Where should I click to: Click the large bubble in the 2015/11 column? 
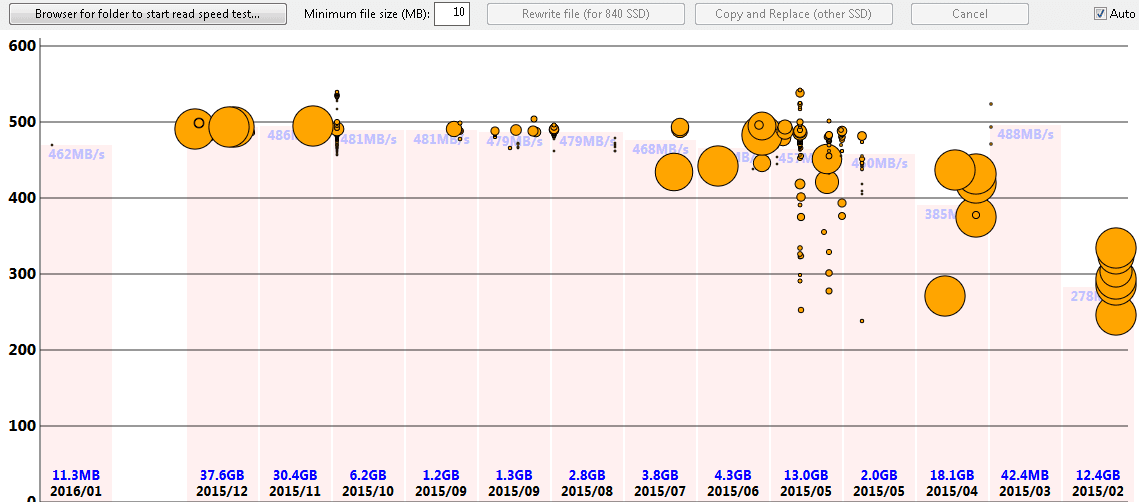[x=313, y=126]
